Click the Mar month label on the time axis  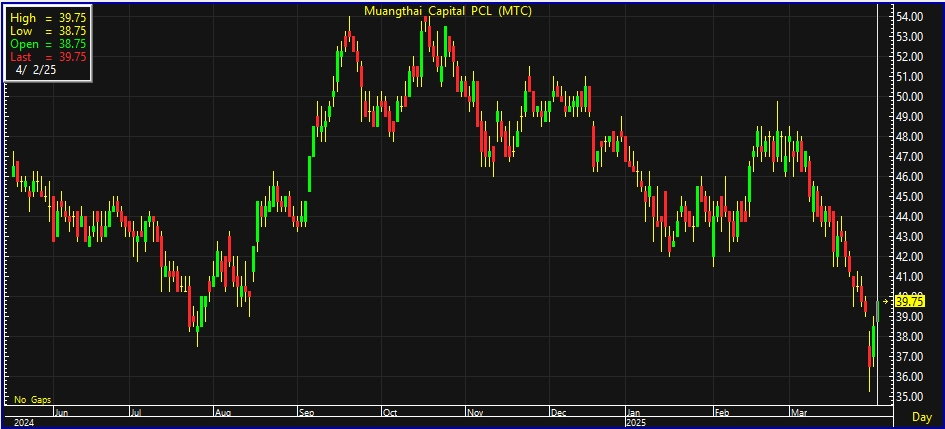pos(799,411)
